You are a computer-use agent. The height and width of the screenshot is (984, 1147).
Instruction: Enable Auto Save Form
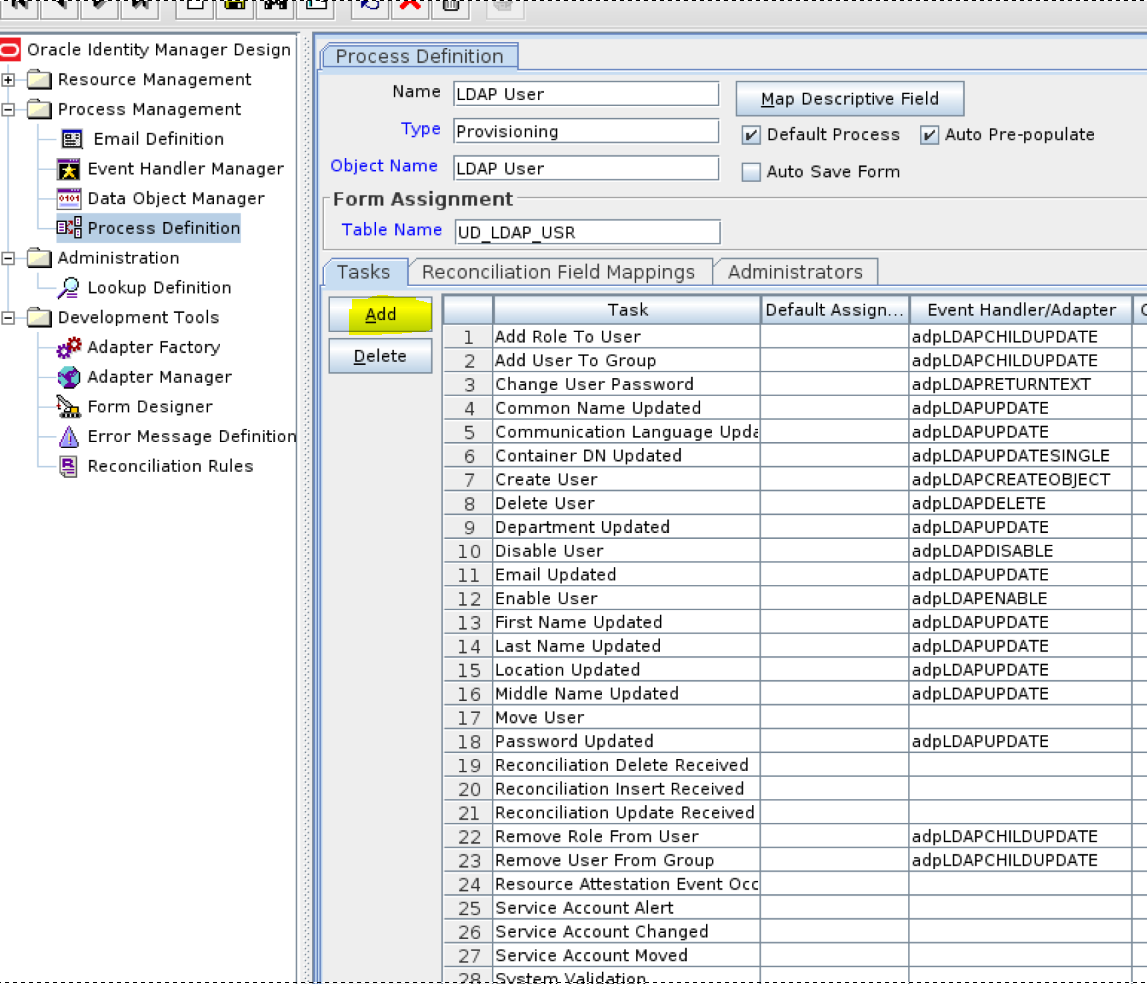pyautogui.click(x=751, y=171)
